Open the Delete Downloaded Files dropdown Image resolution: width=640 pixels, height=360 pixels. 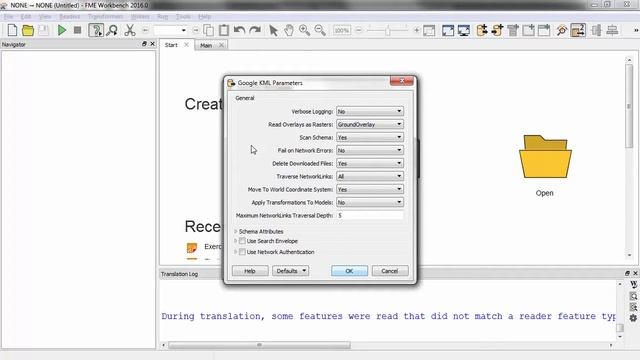[x=370, y=163]
